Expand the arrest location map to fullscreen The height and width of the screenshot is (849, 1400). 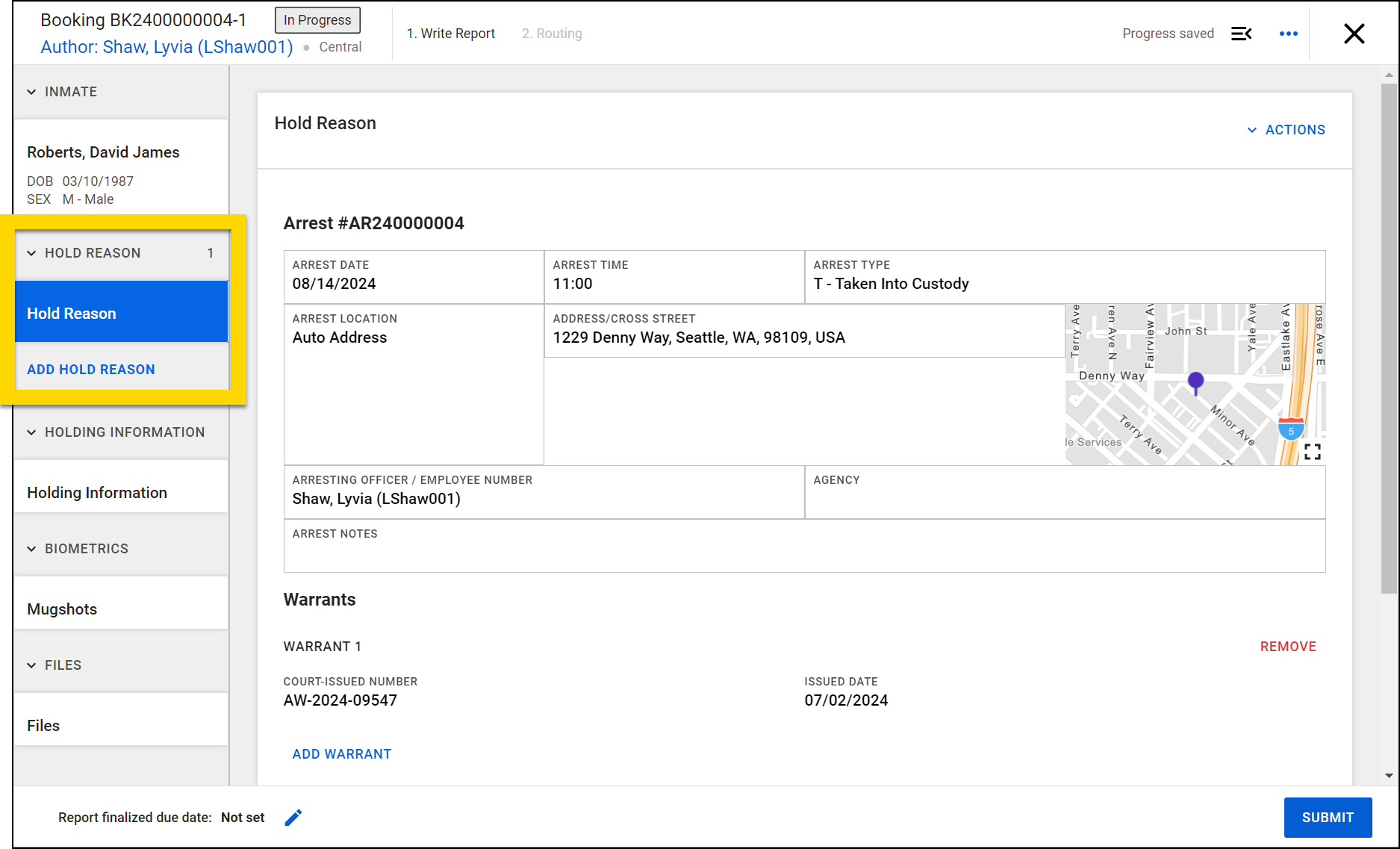tap(1312, 451)
